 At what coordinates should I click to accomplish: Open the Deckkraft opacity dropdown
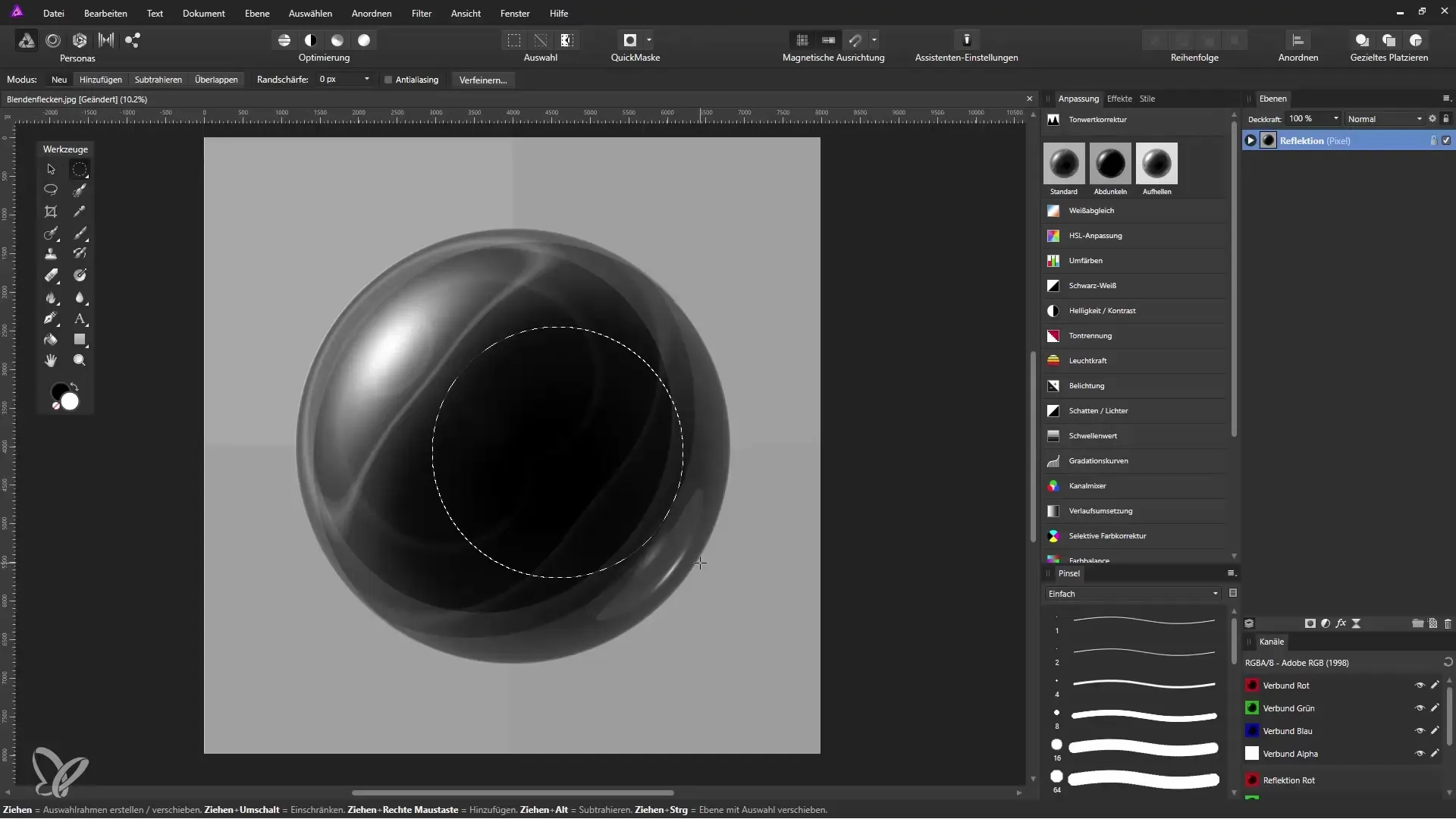[x=1336, y=118]
